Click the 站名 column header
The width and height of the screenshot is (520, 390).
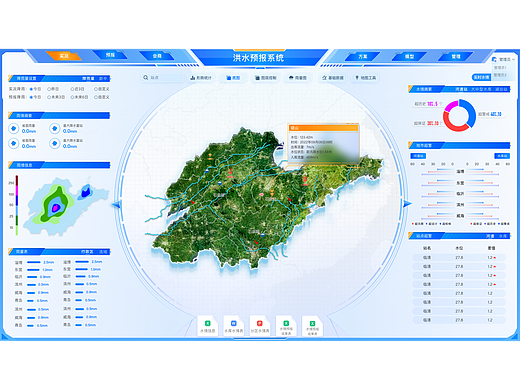click(x=427, y=248)
